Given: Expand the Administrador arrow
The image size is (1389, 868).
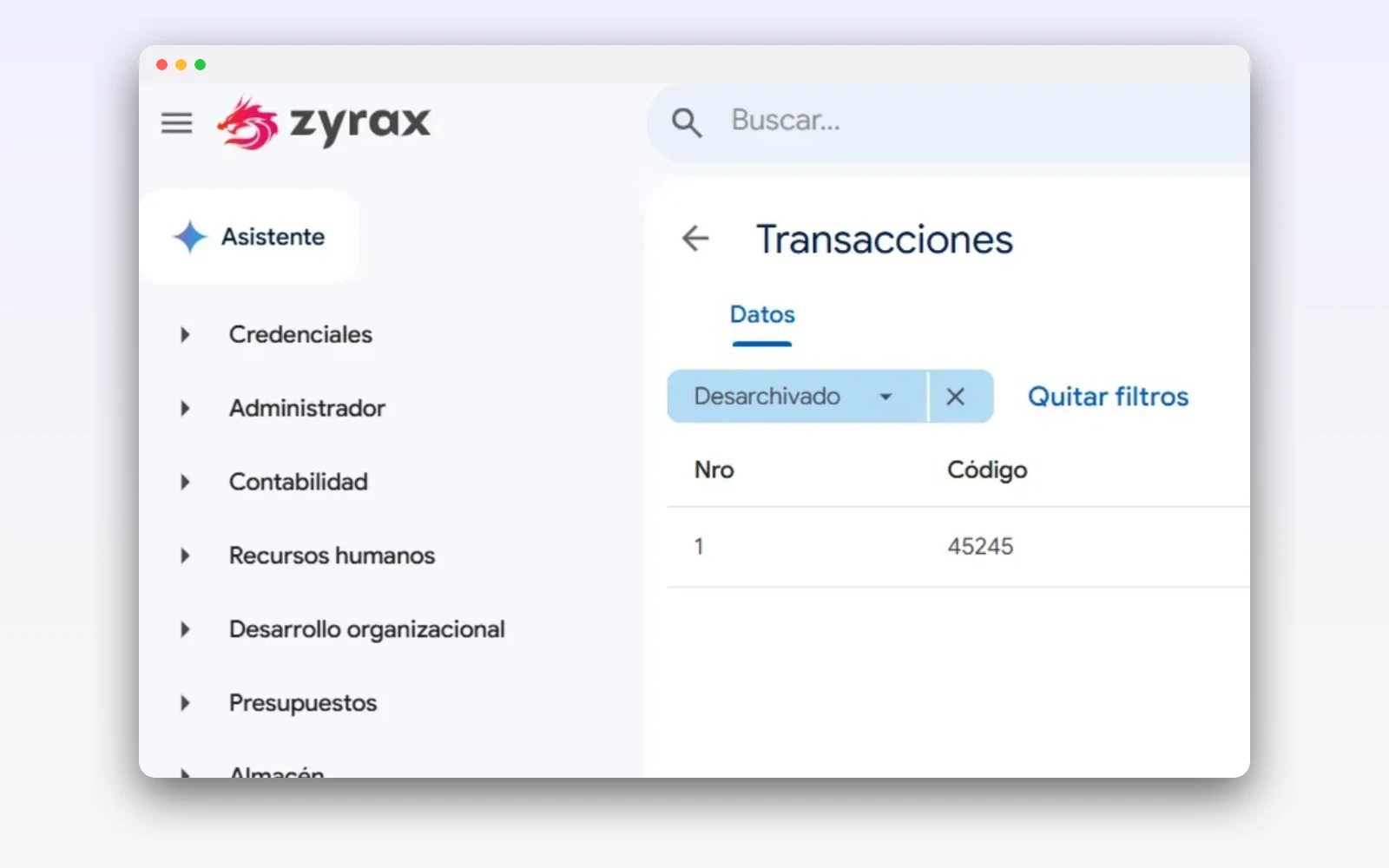Looking at the screenshot, I should [185, 408].
